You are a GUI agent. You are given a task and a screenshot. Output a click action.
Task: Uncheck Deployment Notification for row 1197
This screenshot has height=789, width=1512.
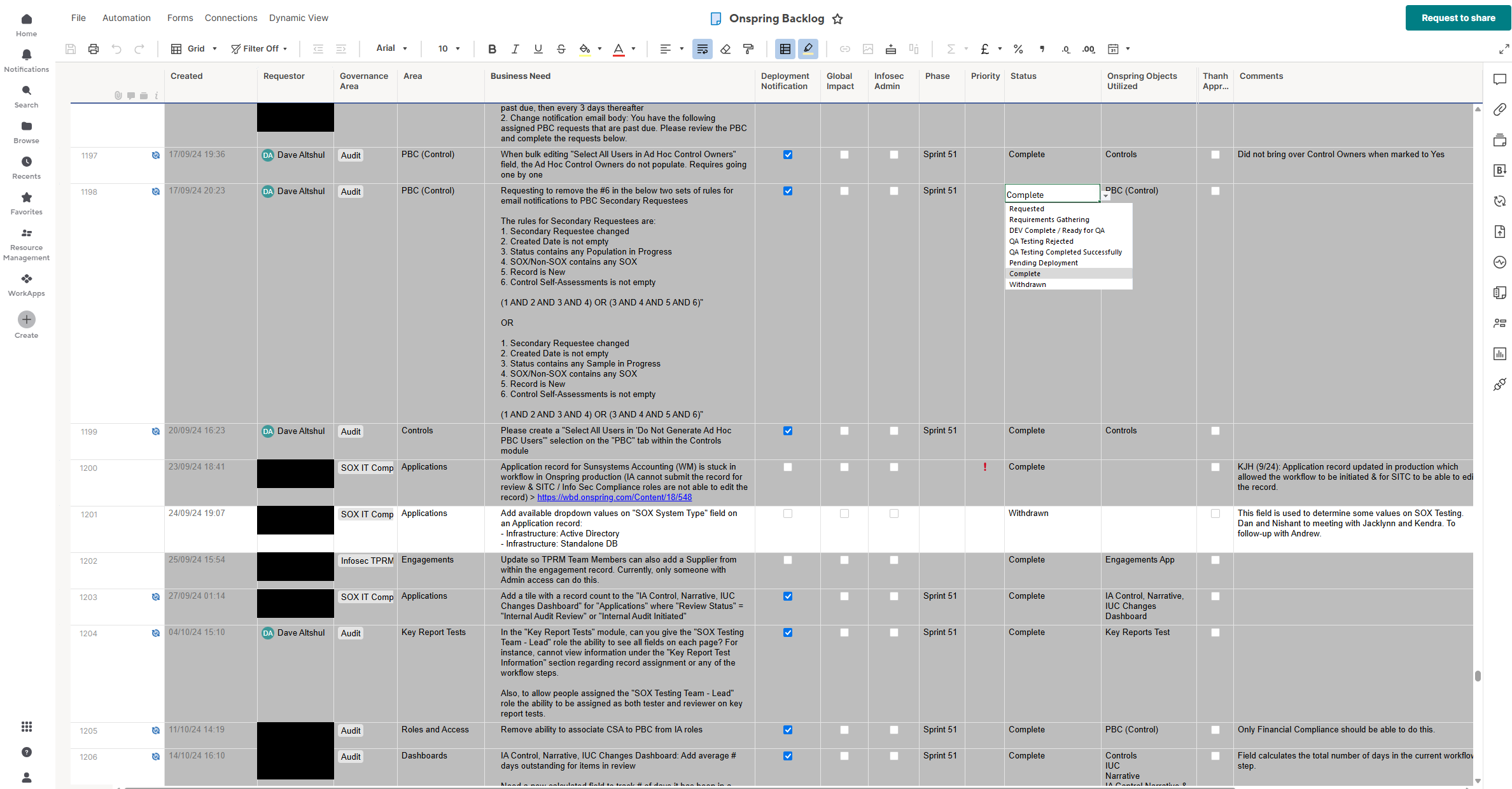coord(788,155)
